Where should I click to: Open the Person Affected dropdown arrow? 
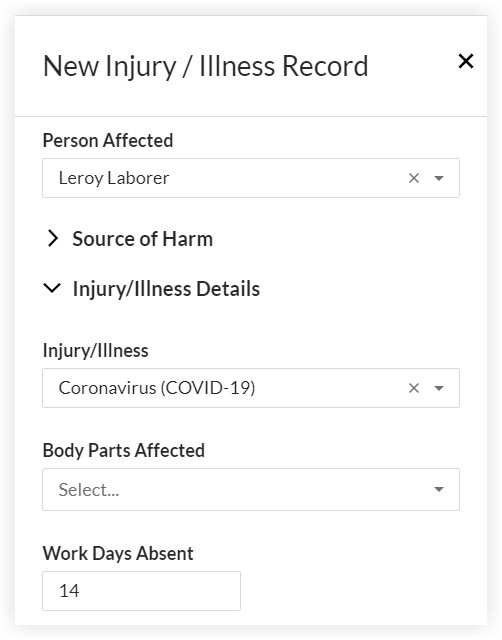(x=439, y=178)
